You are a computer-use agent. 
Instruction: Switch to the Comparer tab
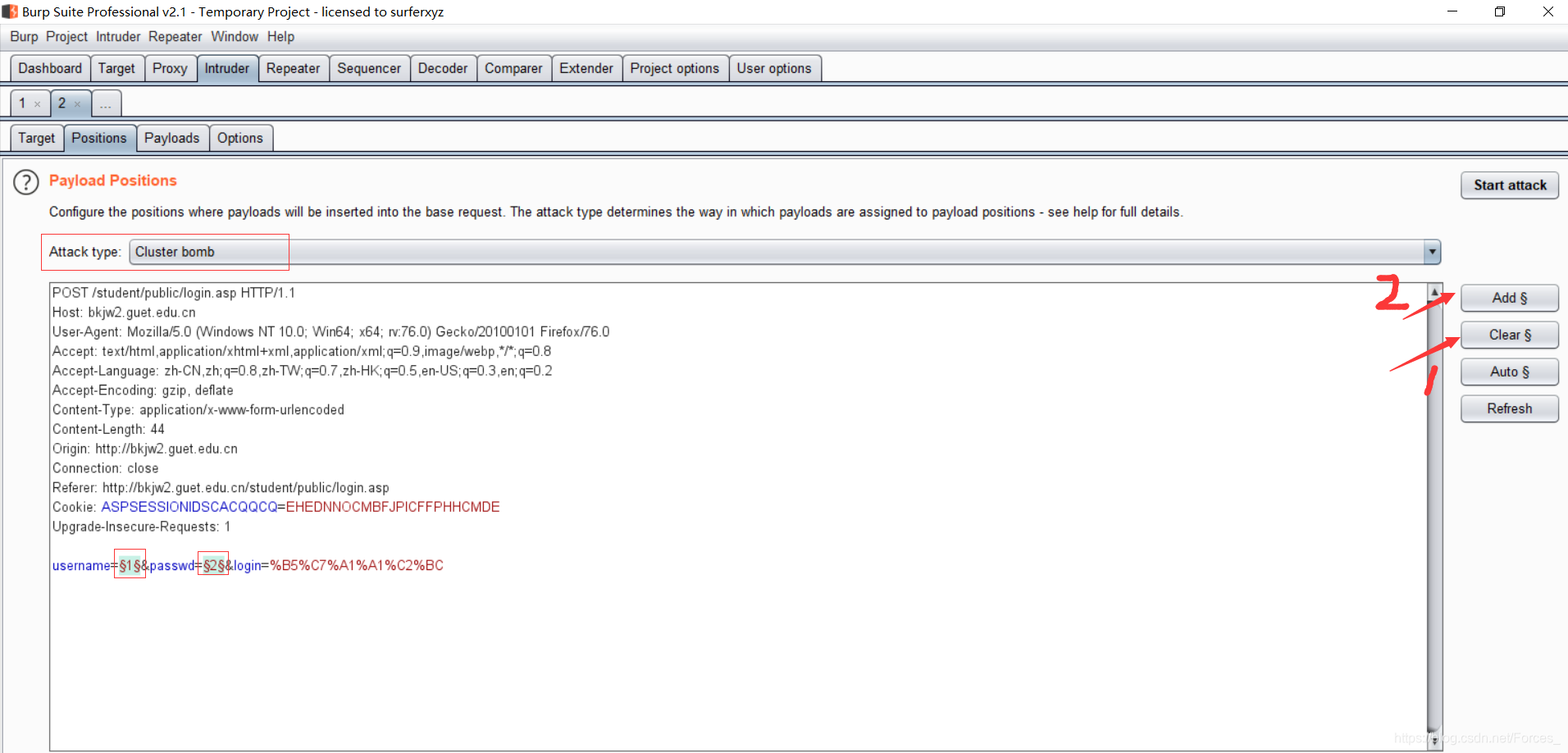tap(513, 68)
